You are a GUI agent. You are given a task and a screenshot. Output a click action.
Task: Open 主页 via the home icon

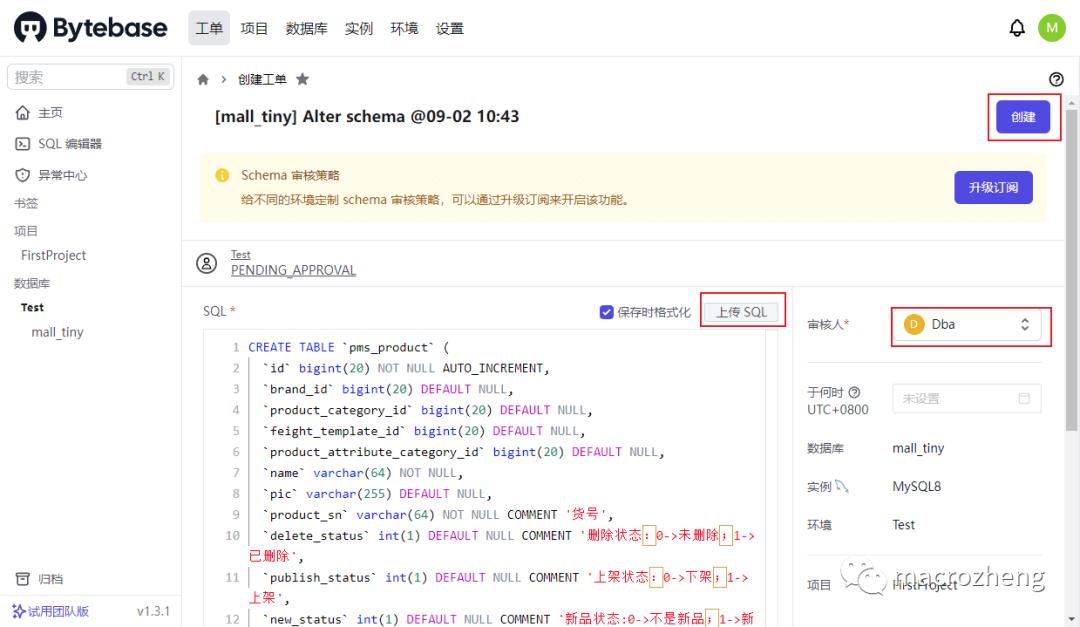44,112
